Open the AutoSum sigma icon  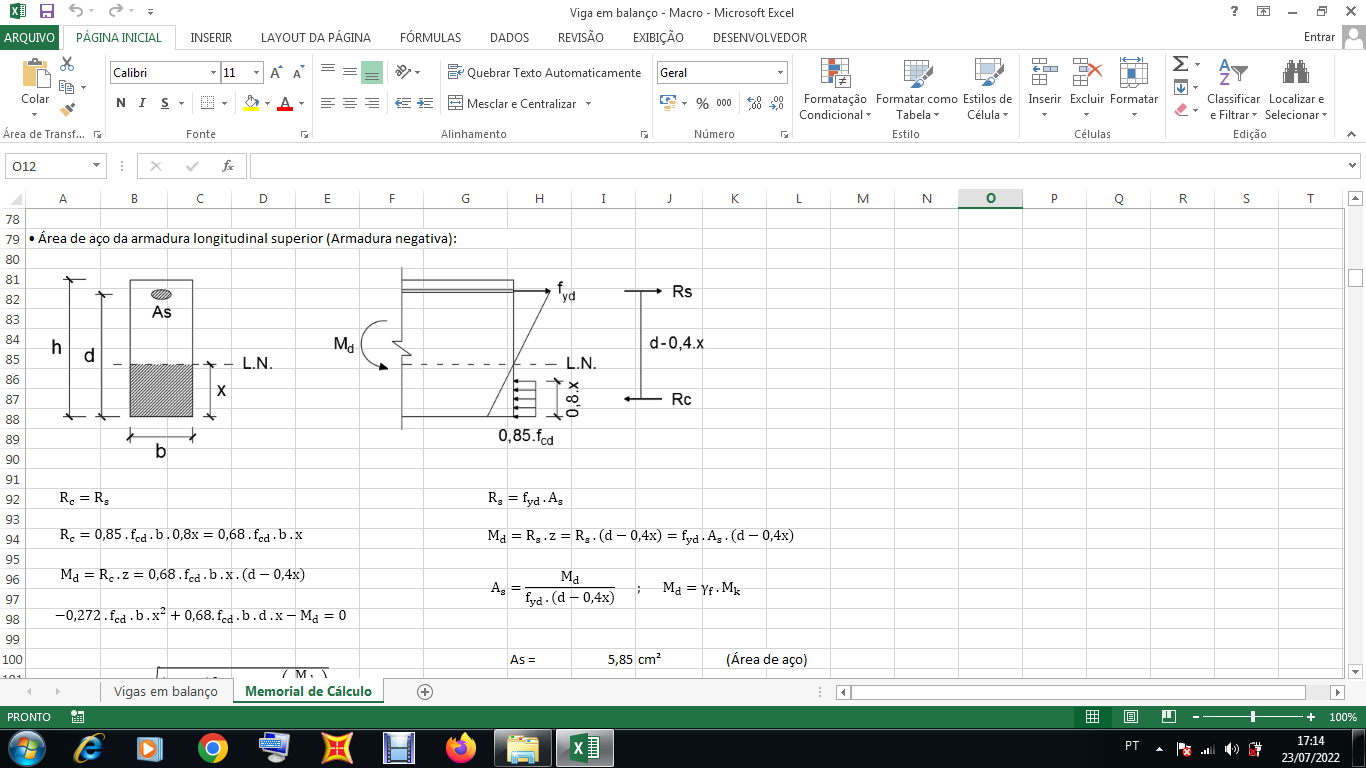1181,64
